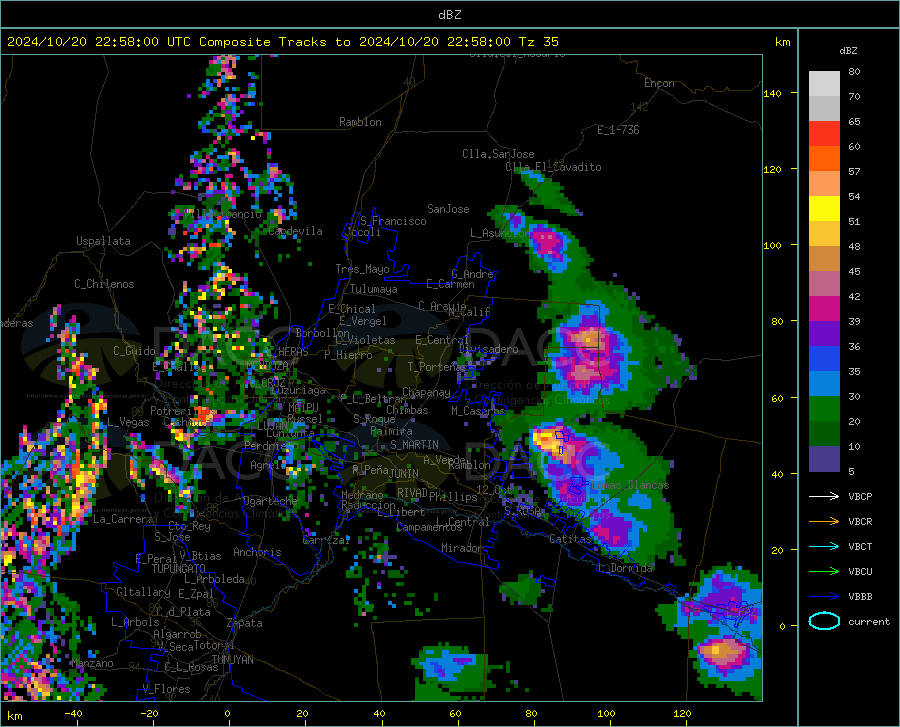
Task: Click the purple 39 dBZ color swatch
Action: [824, 334]
